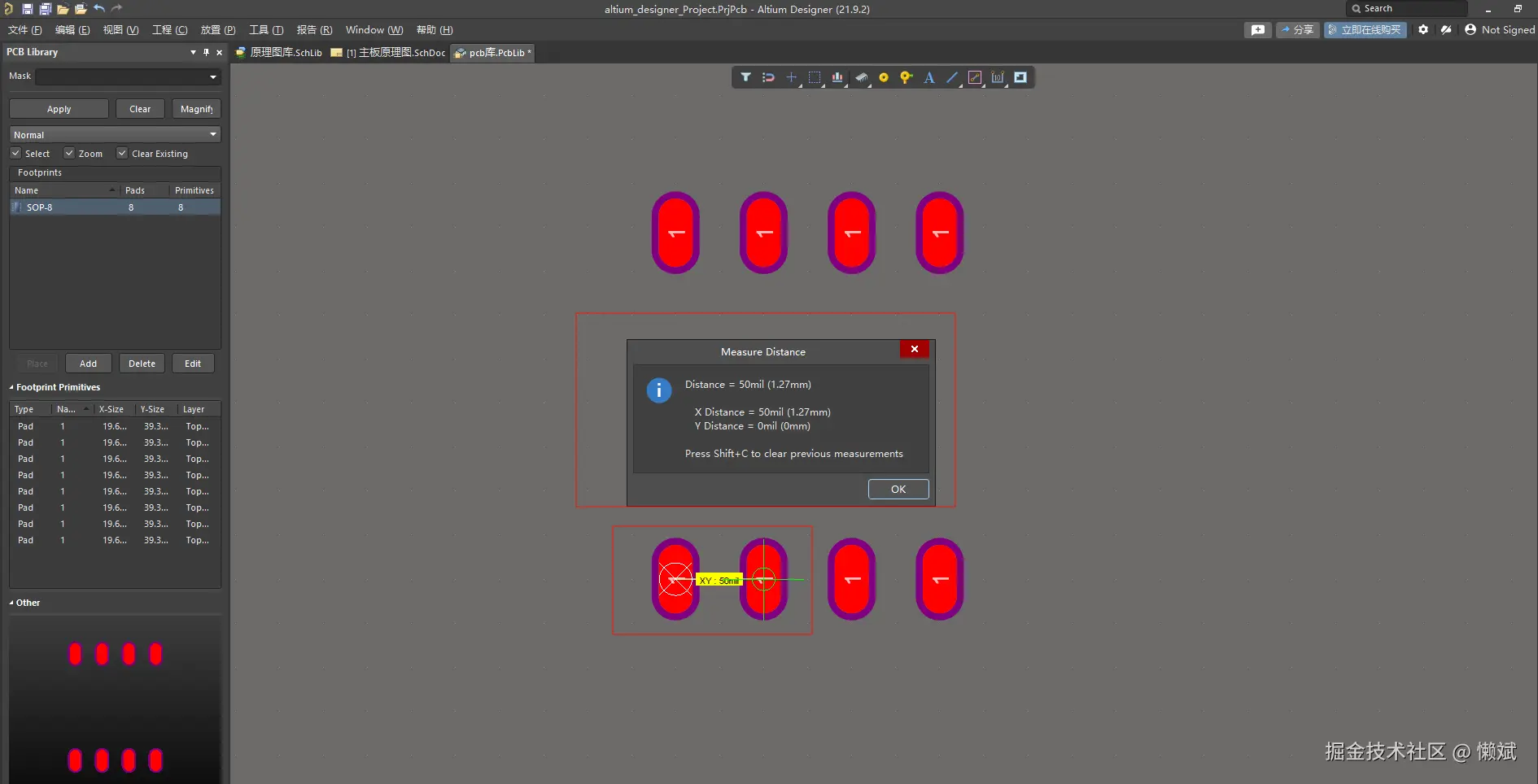Collapse the Footprint Primitives section
Image resolution: width=1538 pixels, height=784 pixels.
coord(11,387)
